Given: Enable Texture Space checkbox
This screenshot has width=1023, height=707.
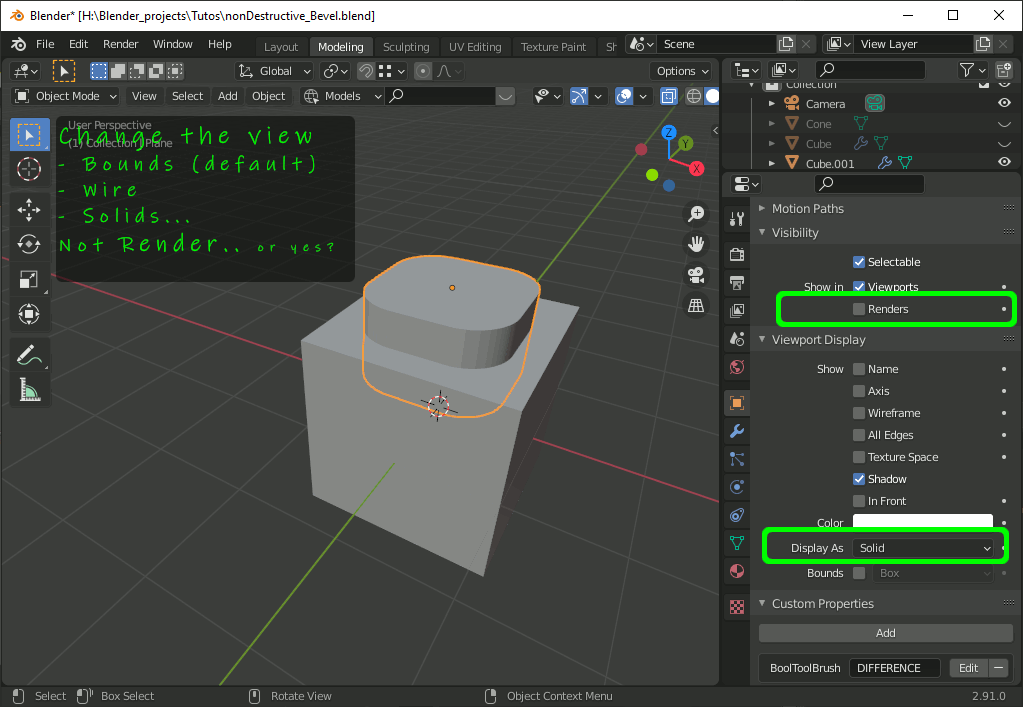Looking at the screenshot, I should [x=859, y=457].
